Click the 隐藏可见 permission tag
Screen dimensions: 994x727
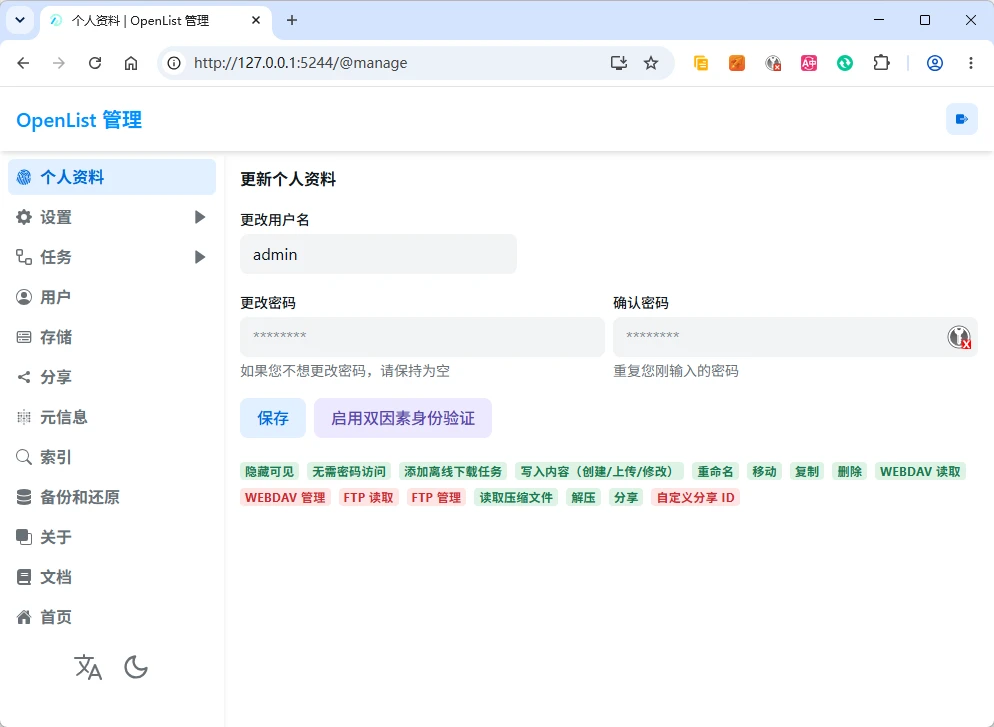(x=269, y=472)
